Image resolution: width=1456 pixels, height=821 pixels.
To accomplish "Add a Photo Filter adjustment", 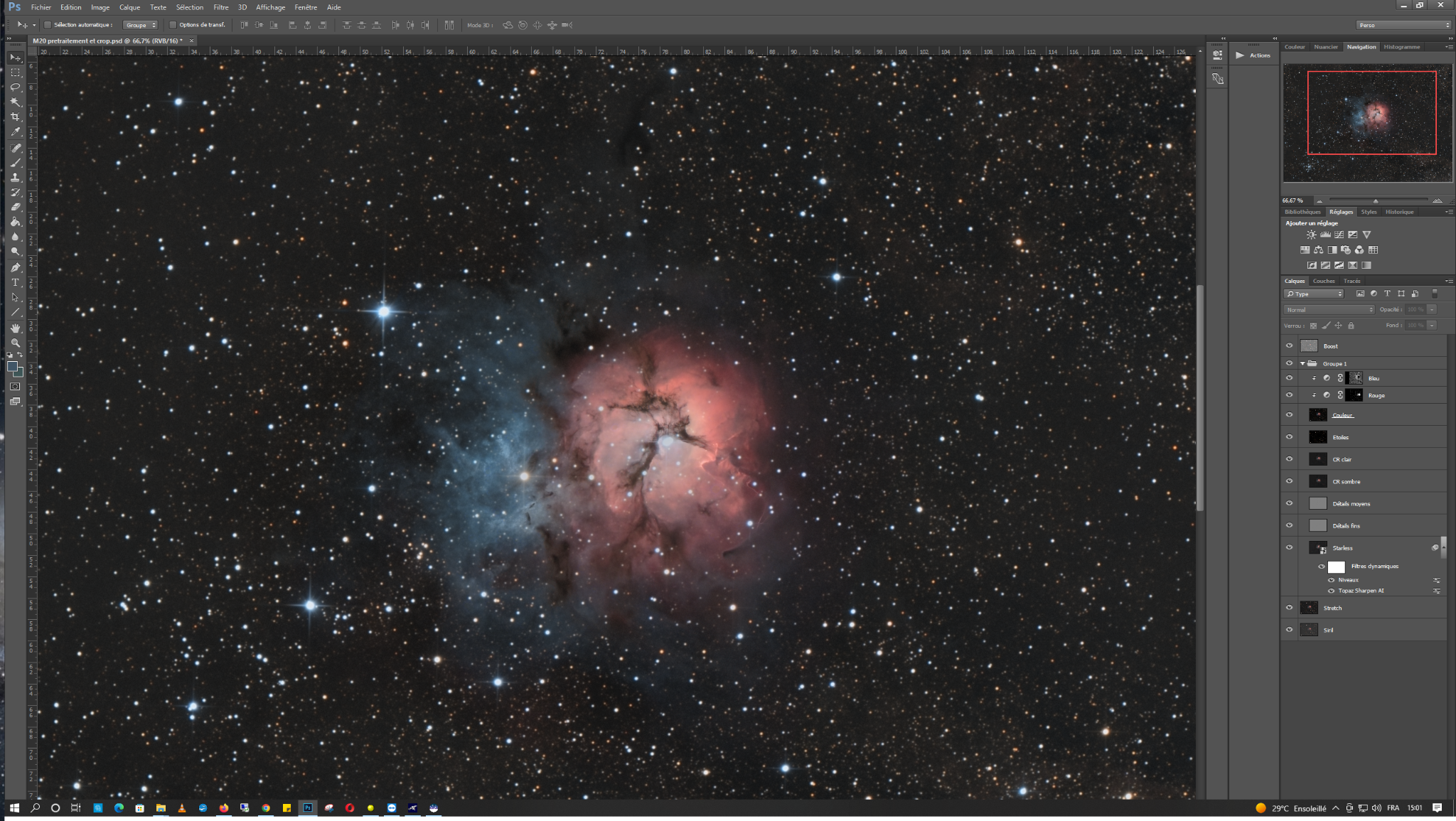I will 1346,250.
